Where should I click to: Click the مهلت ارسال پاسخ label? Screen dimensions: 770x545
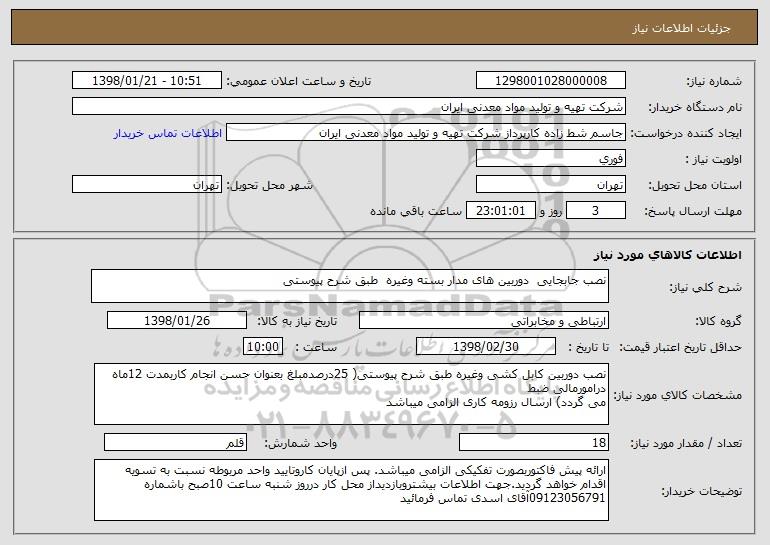(x=693, y=211)
